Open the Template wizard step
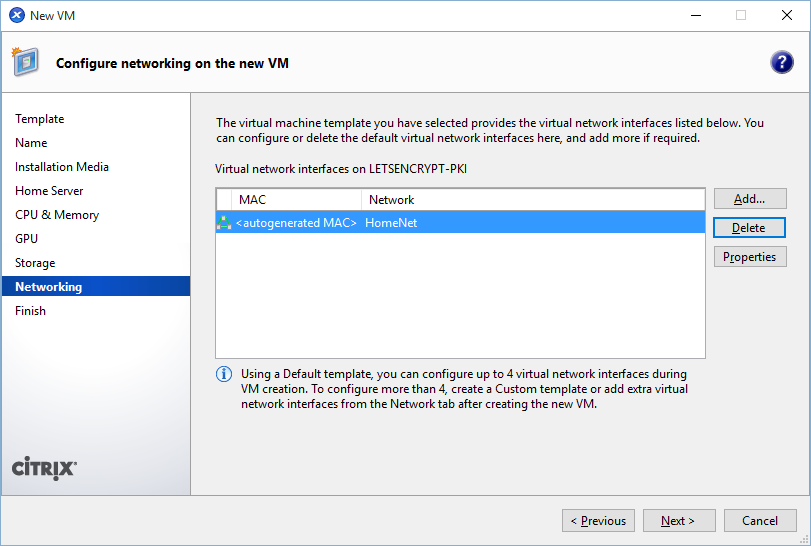The height and width of the screenshot is (546, 811). tap(40, 119)
